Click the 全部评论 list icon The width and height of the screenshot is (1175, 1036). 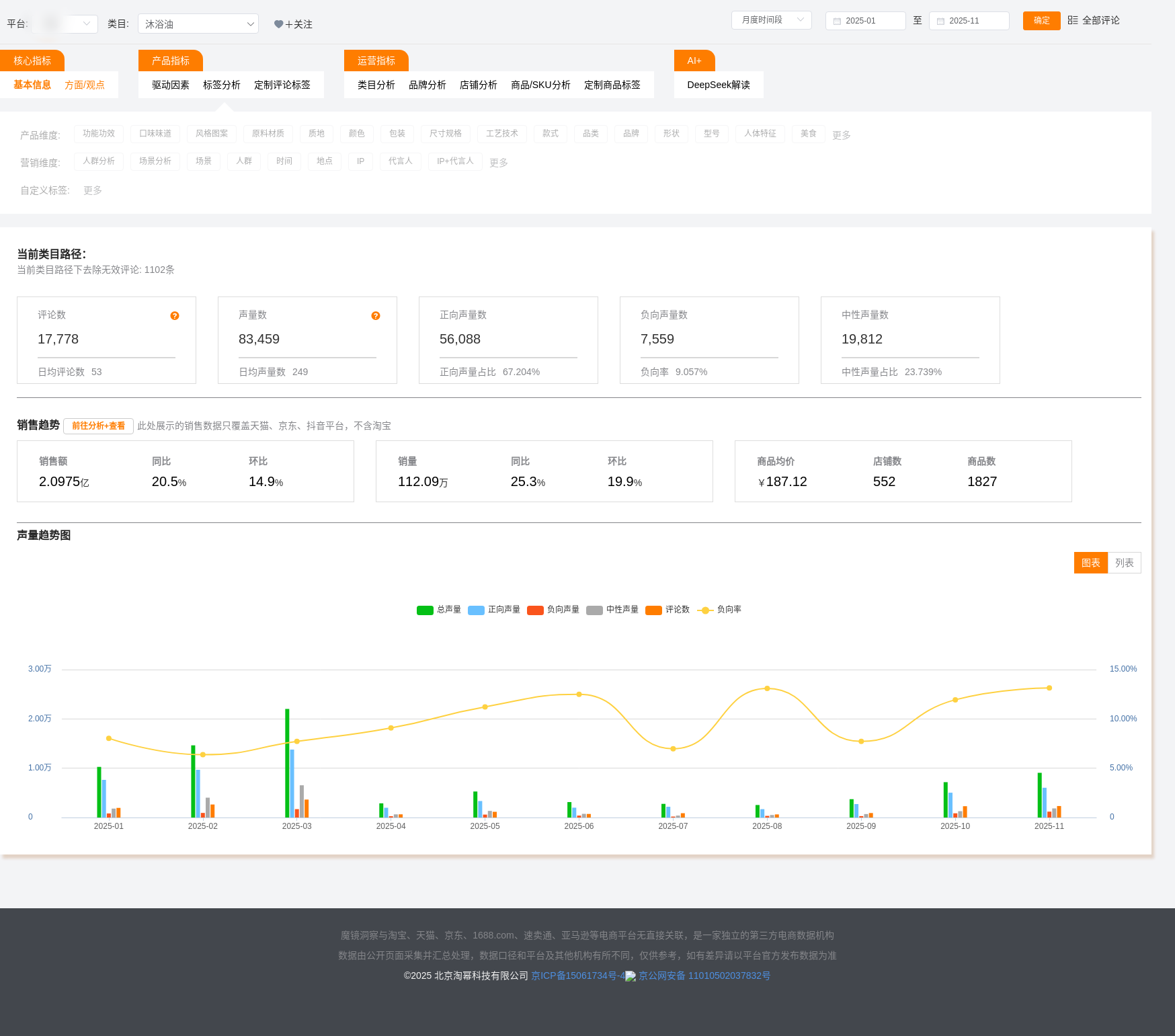[x=1073, y=20]
